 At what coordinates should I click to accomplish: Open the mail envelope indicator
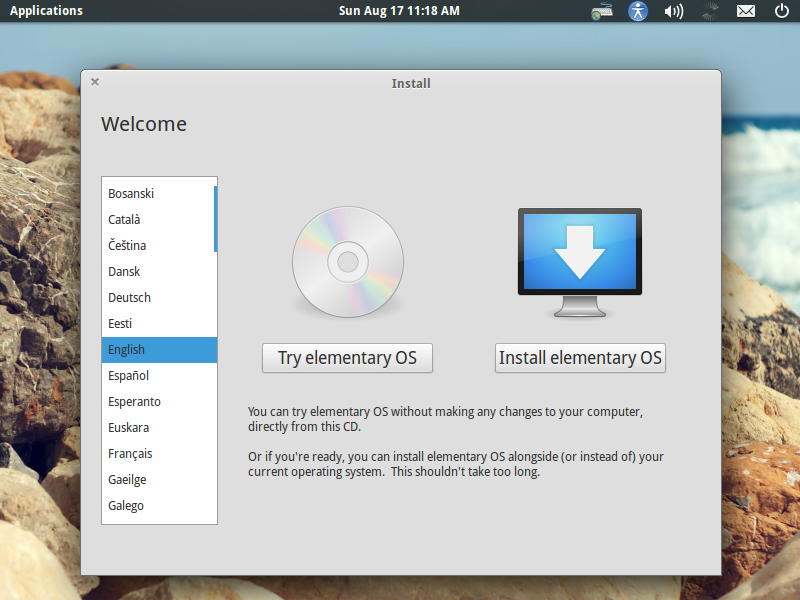746,11
